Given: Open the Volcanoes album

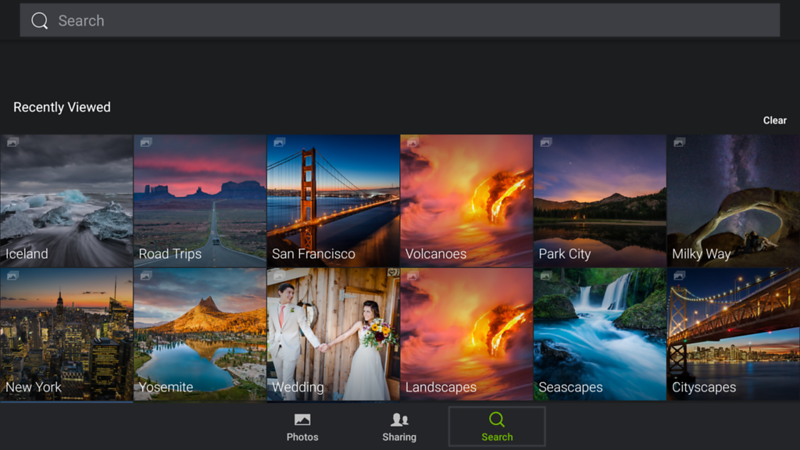Looking at the screenshot, I should 466,201.
